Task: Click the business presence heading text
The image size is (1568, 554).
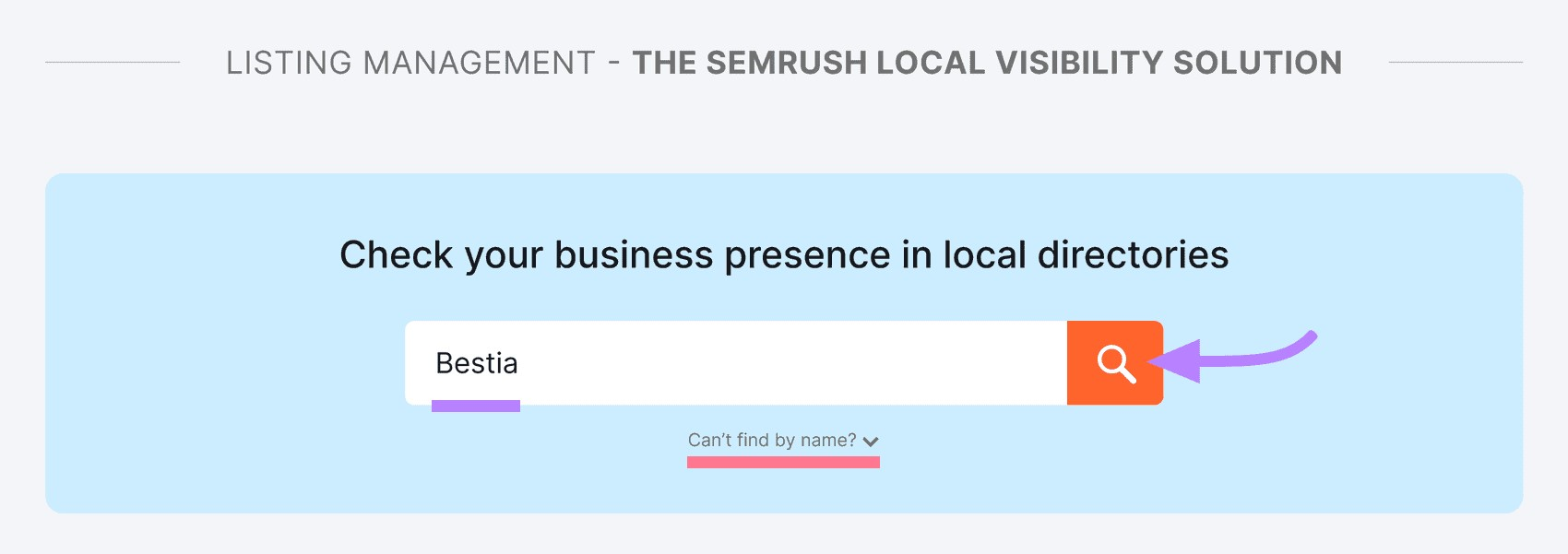Action: pos(784,255)
